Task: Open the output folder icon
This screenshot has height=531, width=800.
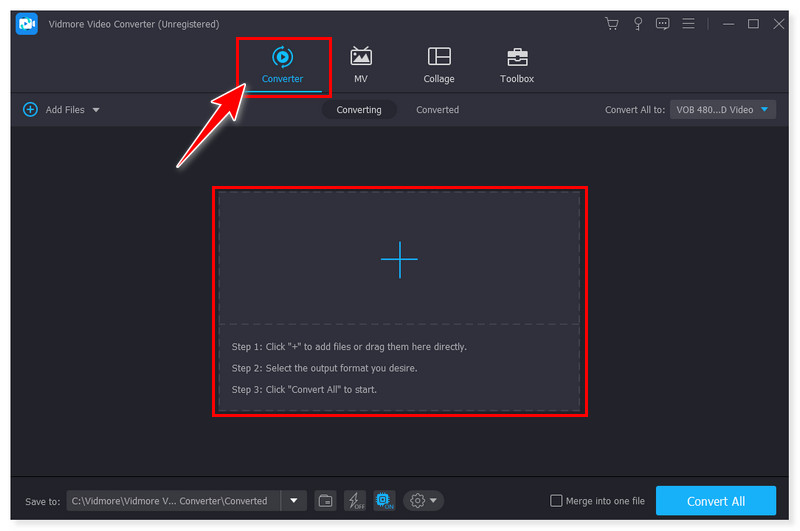Action: click(x=325, y=500)
